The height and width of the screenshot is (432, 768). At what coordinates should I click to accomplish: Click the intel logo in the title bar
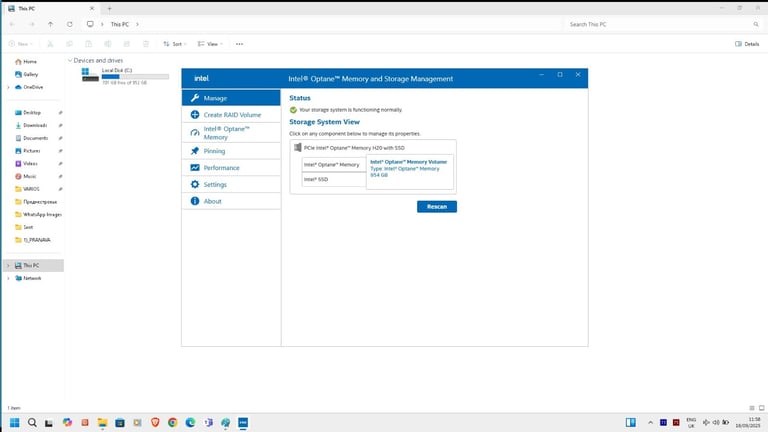tap(201, 78)
